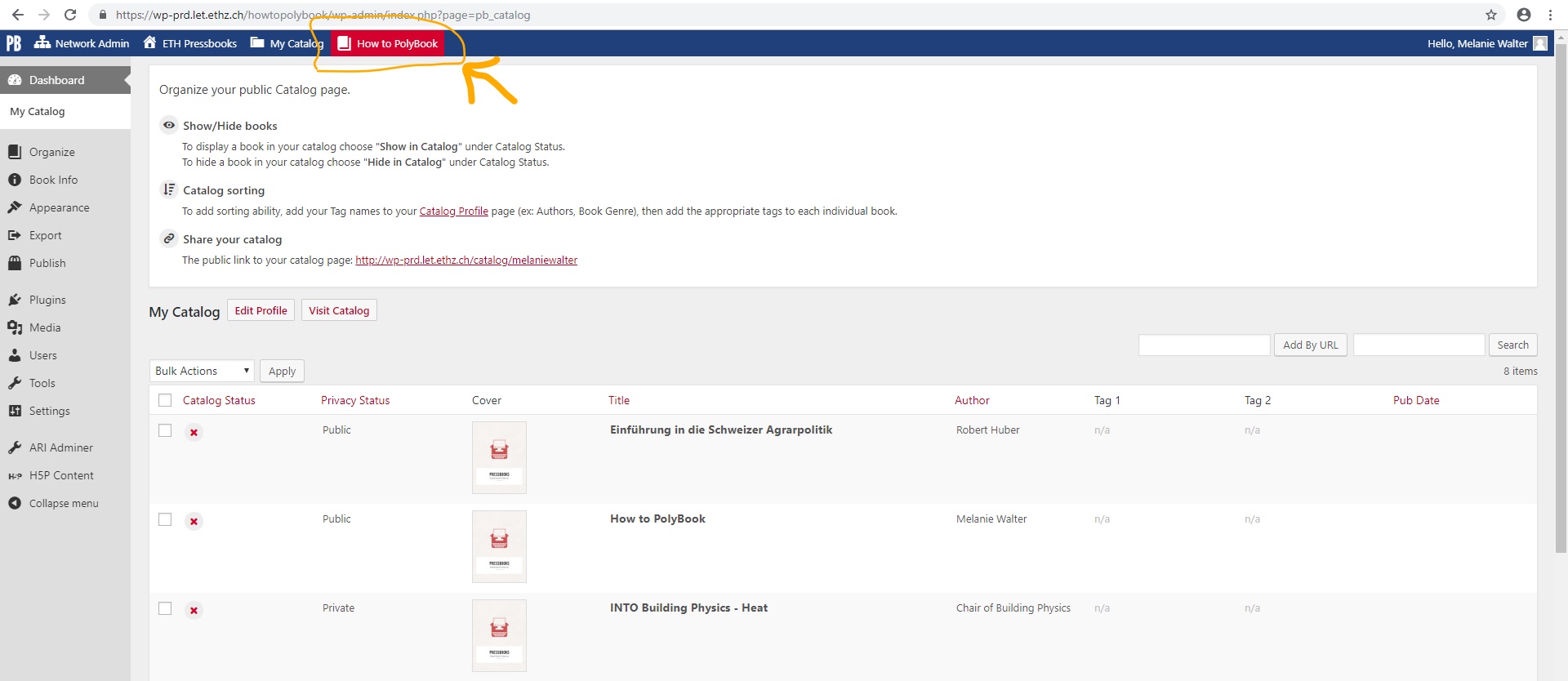Click the browser back arrow
This screenshot has width=1568, height=681.
(18, 15)
